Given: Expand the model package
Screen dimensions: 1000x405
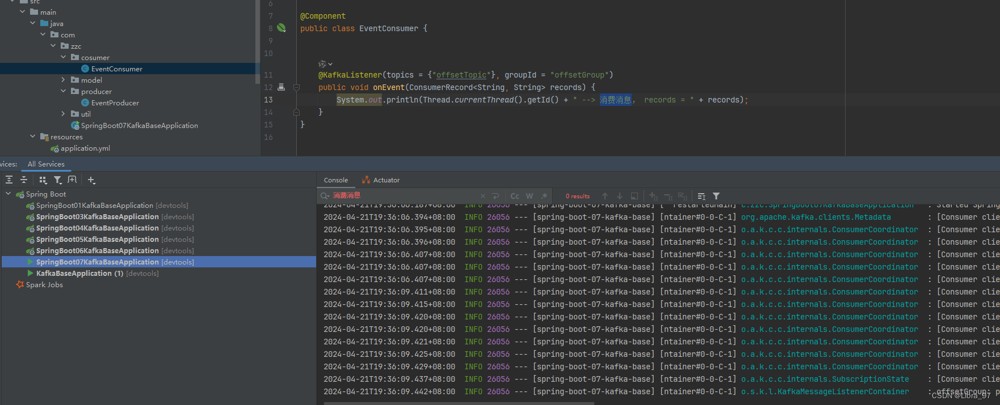Looking at the screenshot, I should 63,80.
